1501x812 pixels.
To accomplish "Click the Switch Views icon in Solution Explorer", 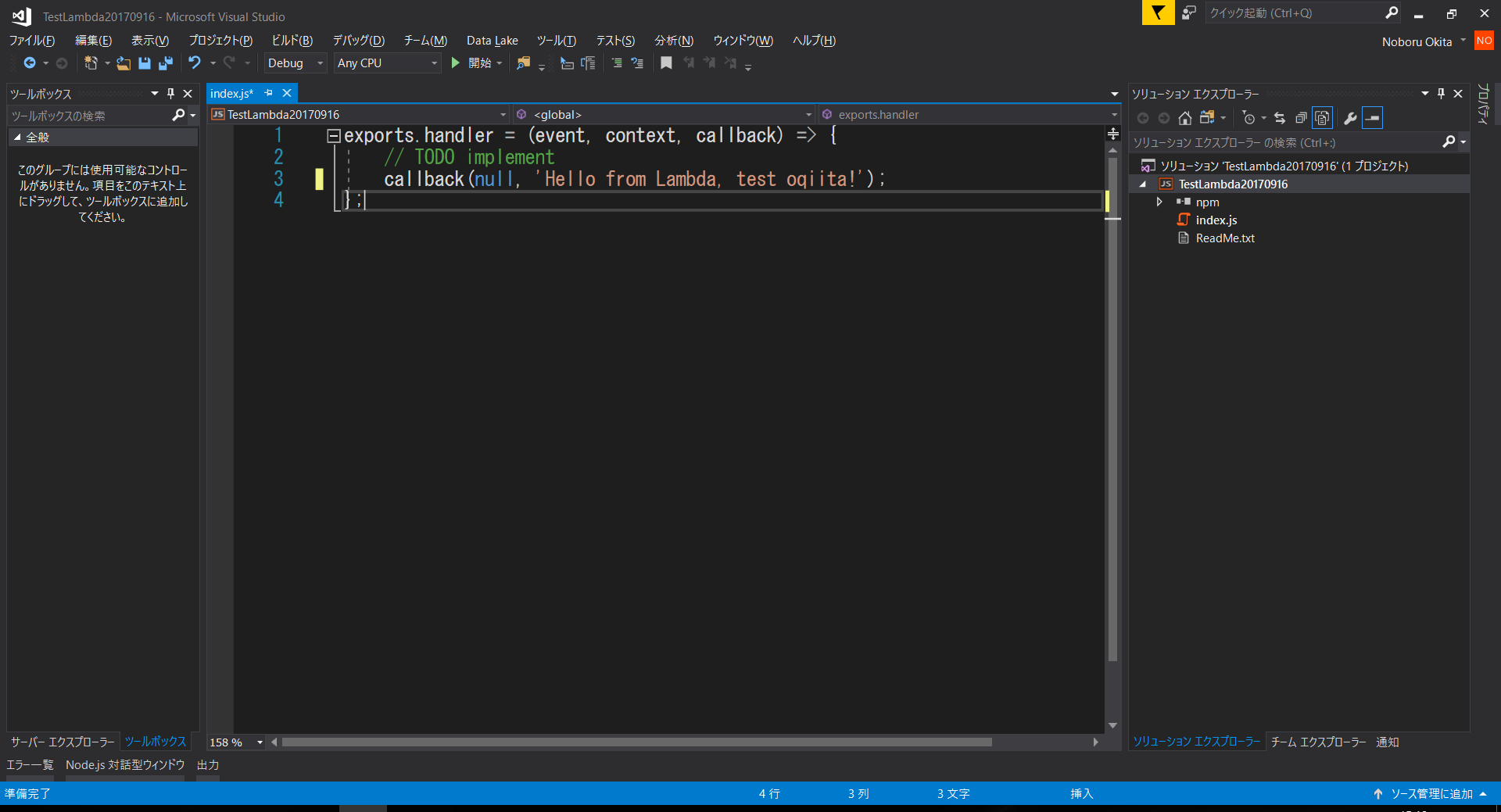I will click(x=1208, y=118).
